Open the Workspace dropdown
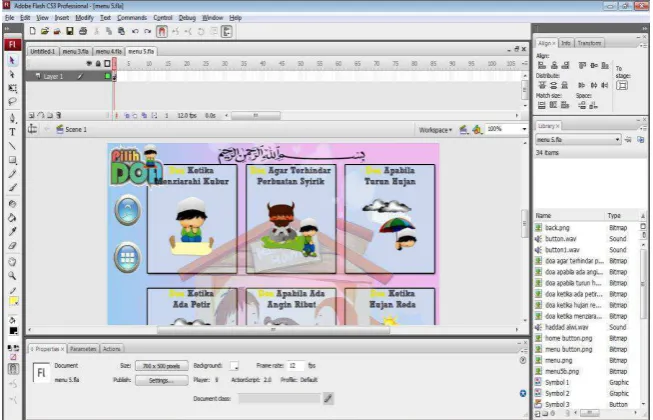 coord(435,130)
